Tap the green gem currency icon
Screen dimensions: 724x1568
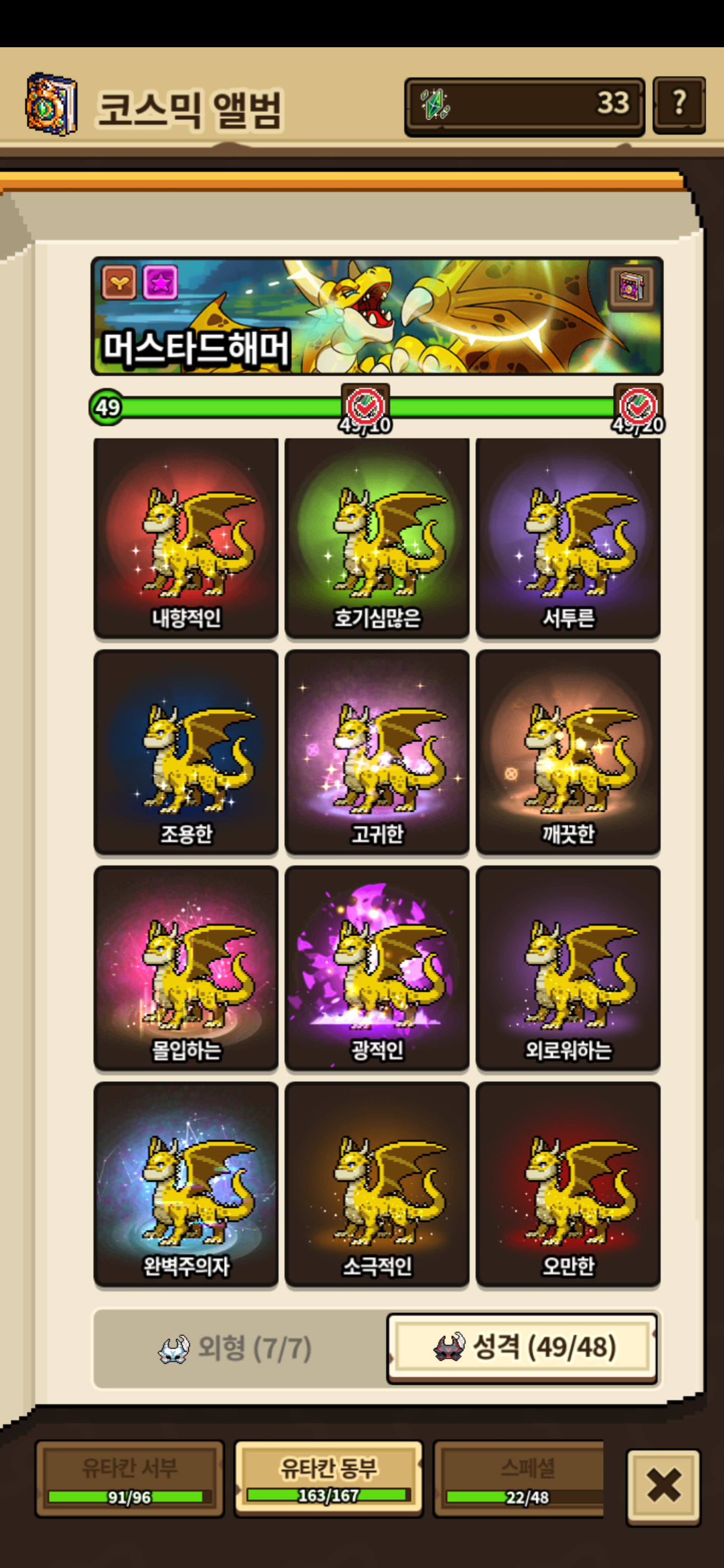(435, 104)
